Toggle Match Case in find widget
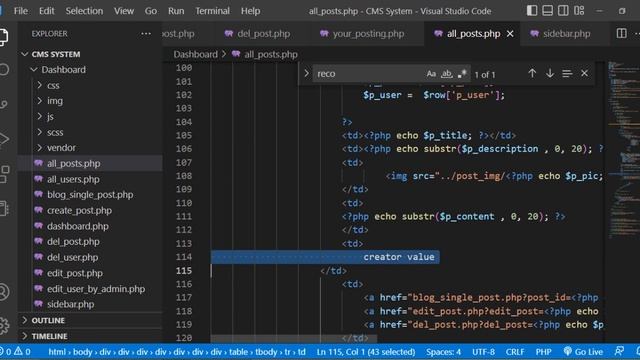 click(431, 74)
